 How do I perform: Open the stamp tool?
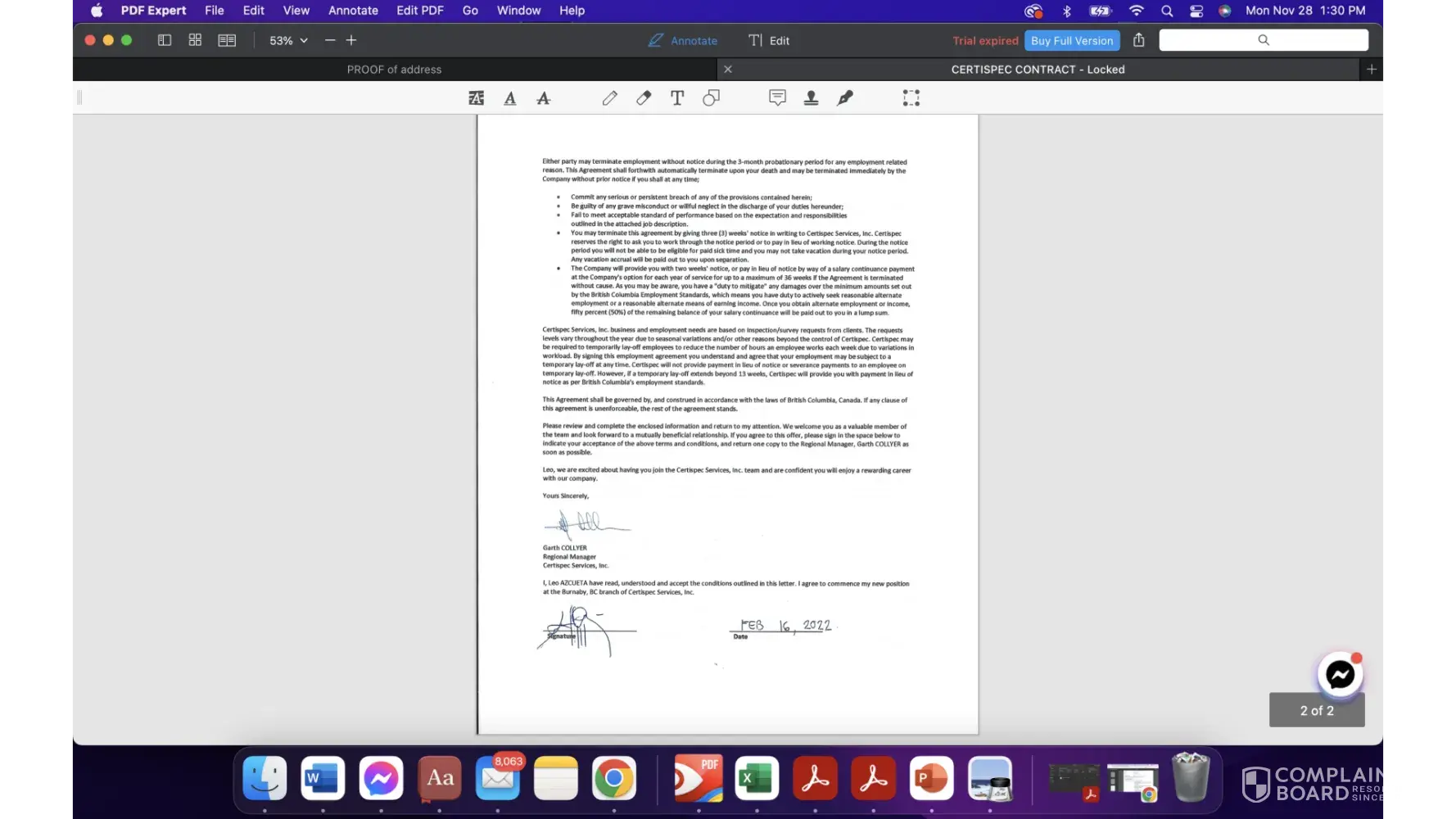point(811,98)
